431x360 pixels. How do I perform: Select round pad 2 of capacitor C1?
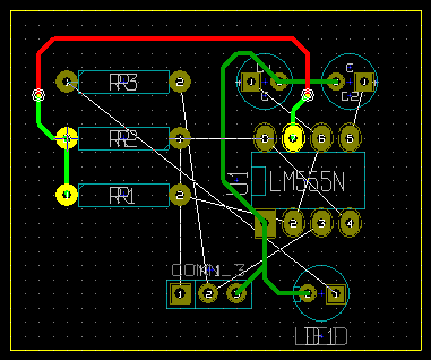click(279, 82)
